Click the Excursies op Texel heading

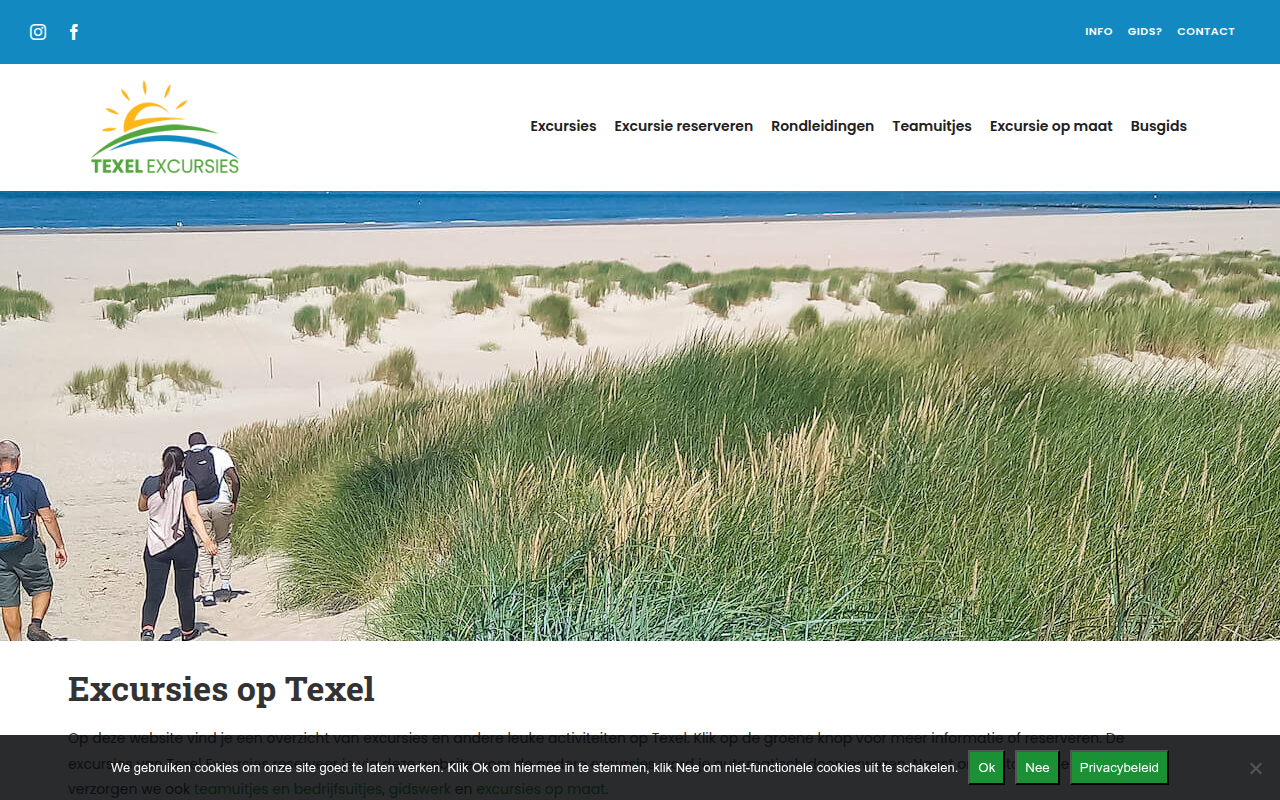[221, 689]
